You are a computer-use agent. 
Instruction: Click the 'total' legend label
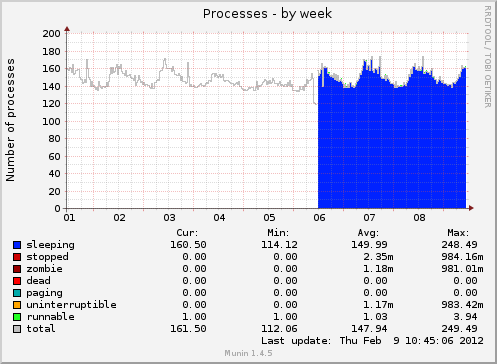41,329
